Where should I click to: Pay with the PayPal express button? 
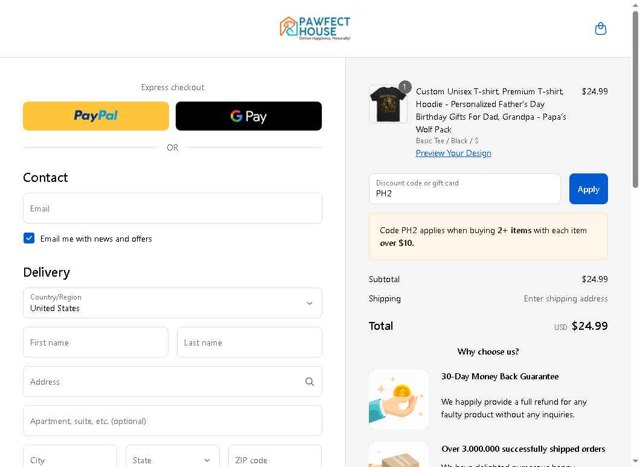pos(96,116)
